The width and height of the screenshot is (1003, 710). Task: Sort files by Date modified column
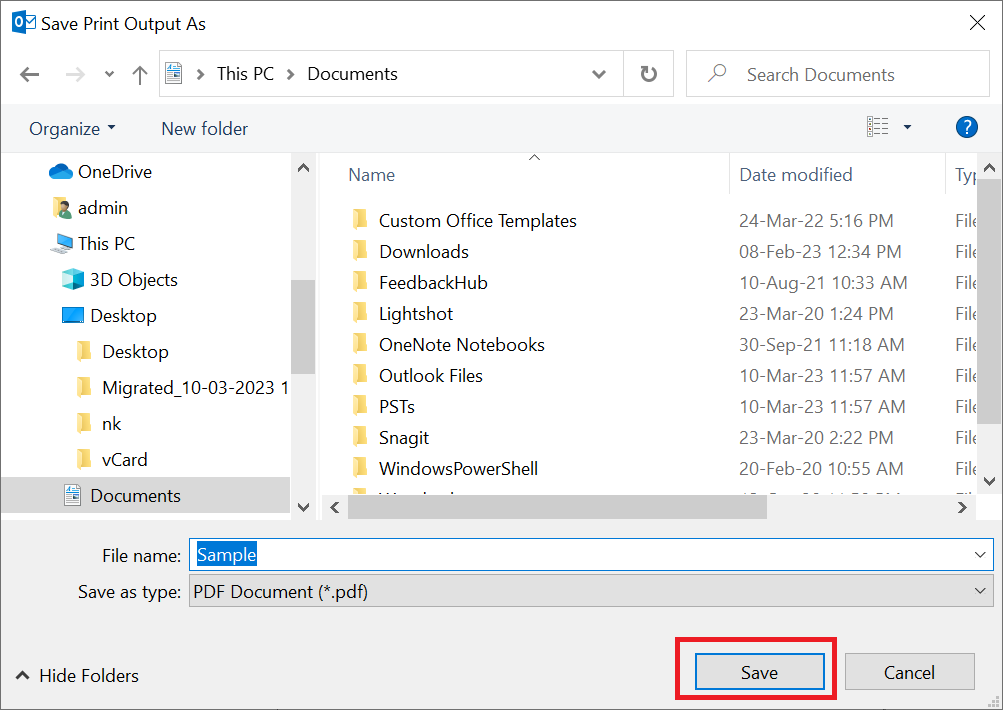coord(795,175)
